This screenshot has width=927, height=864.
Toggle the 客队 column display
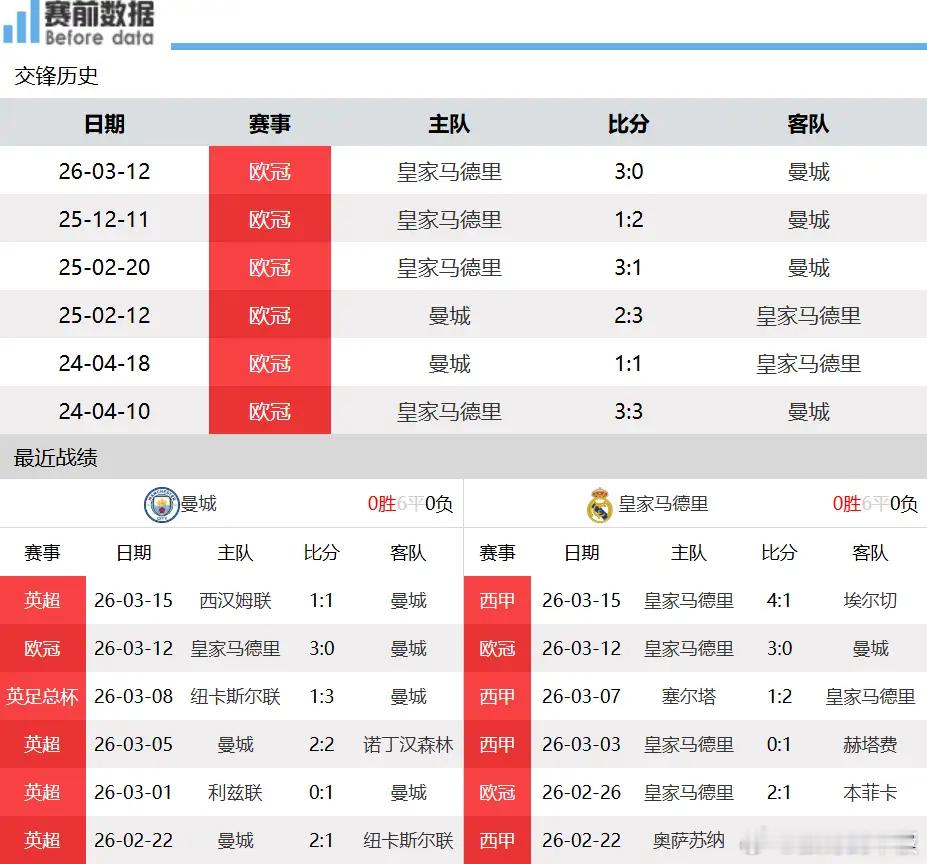coord(809,123)
